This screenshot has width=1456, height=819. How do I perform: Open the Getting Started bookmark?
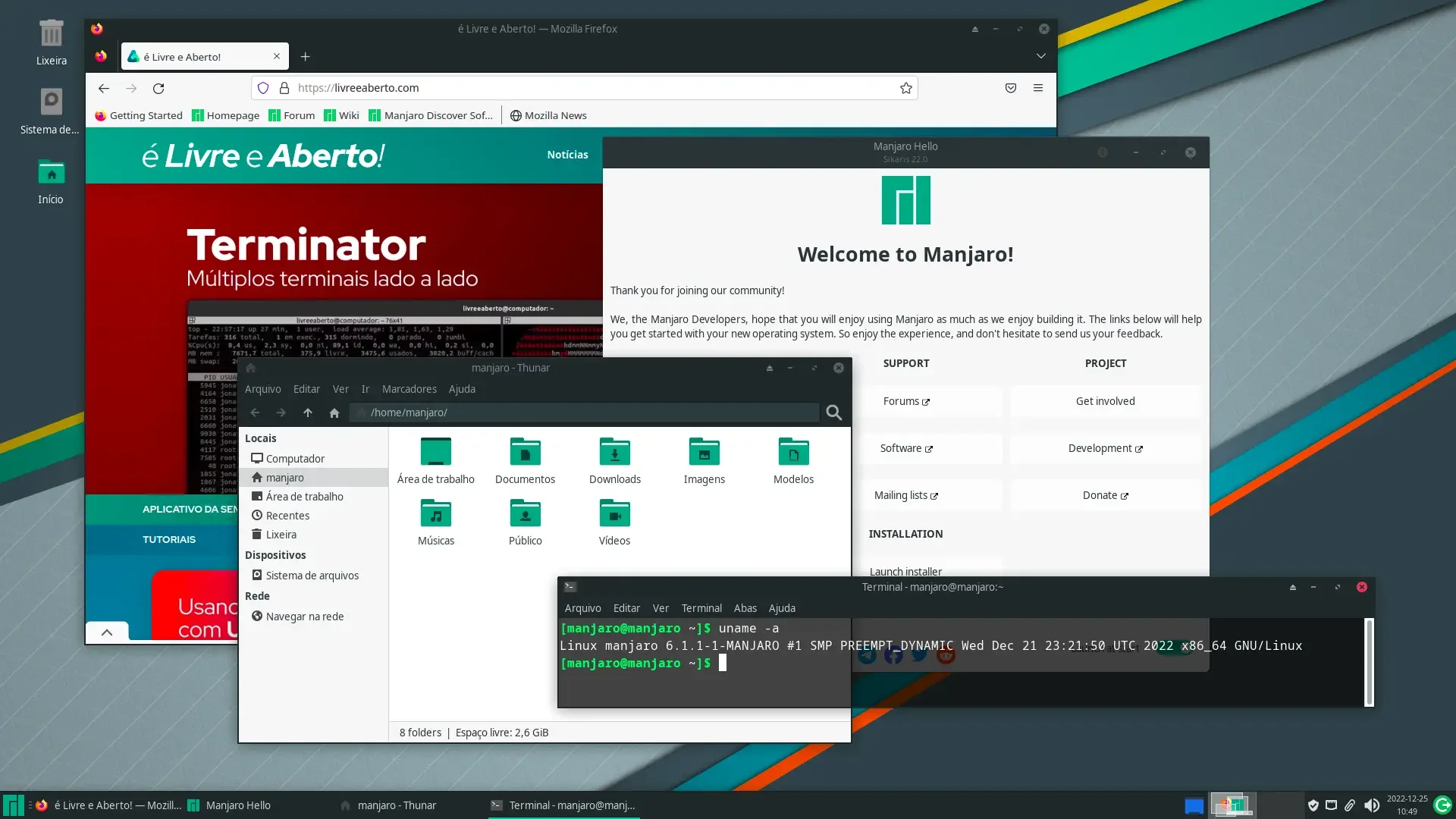[x=139, y=115]
